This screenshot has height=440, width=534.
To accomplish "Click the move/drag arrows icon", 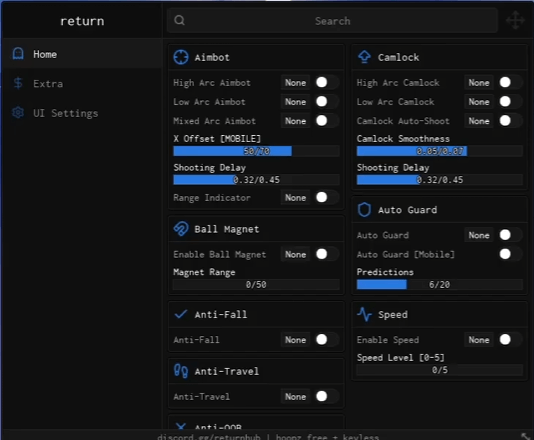I will pos(515,20).
